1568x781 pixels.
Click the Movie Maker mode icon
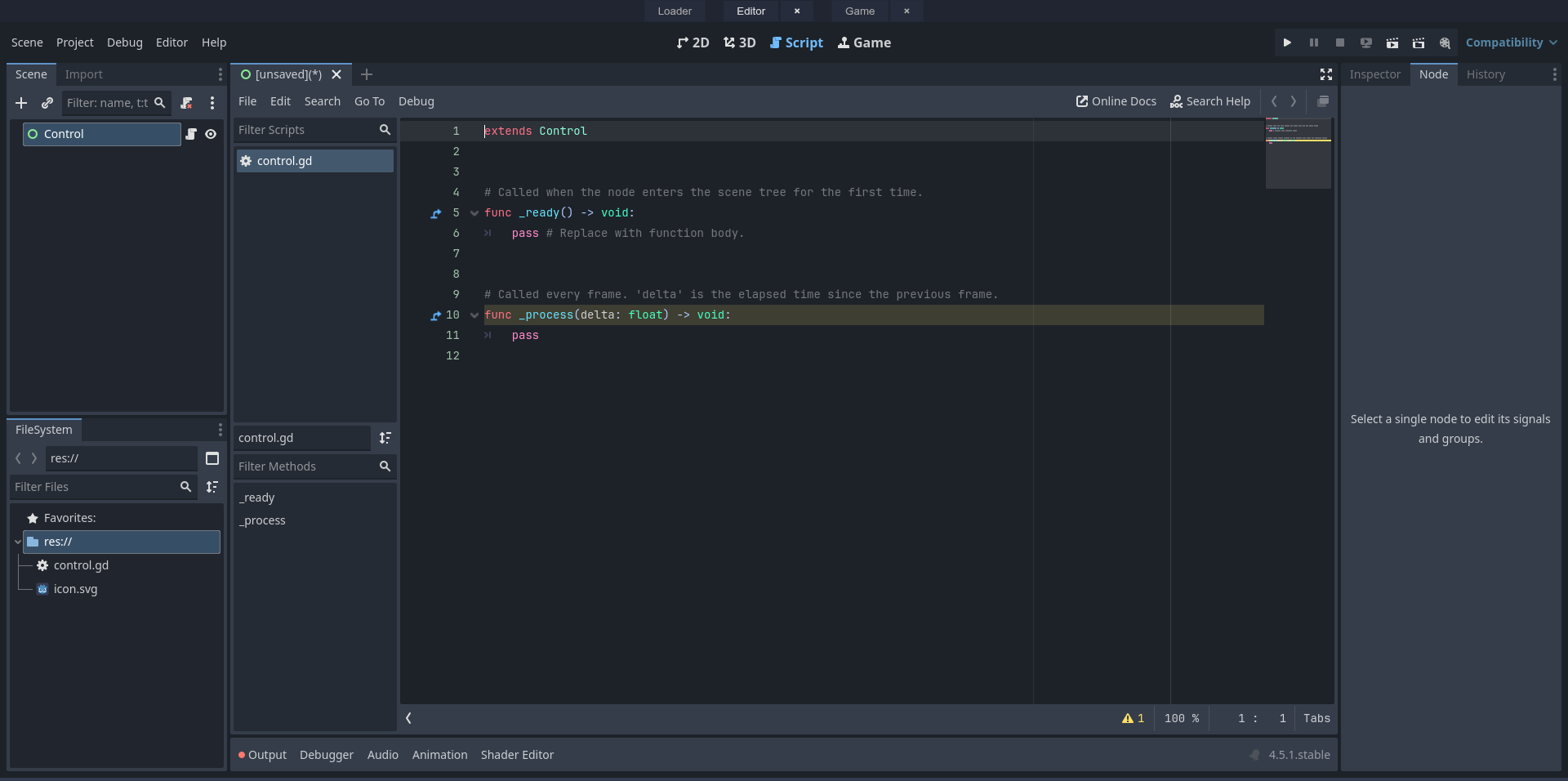coord(1445,42)
